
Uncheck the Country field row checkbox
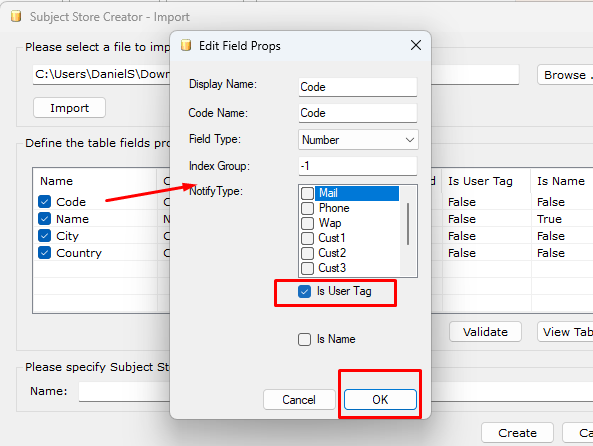point(45,253)
